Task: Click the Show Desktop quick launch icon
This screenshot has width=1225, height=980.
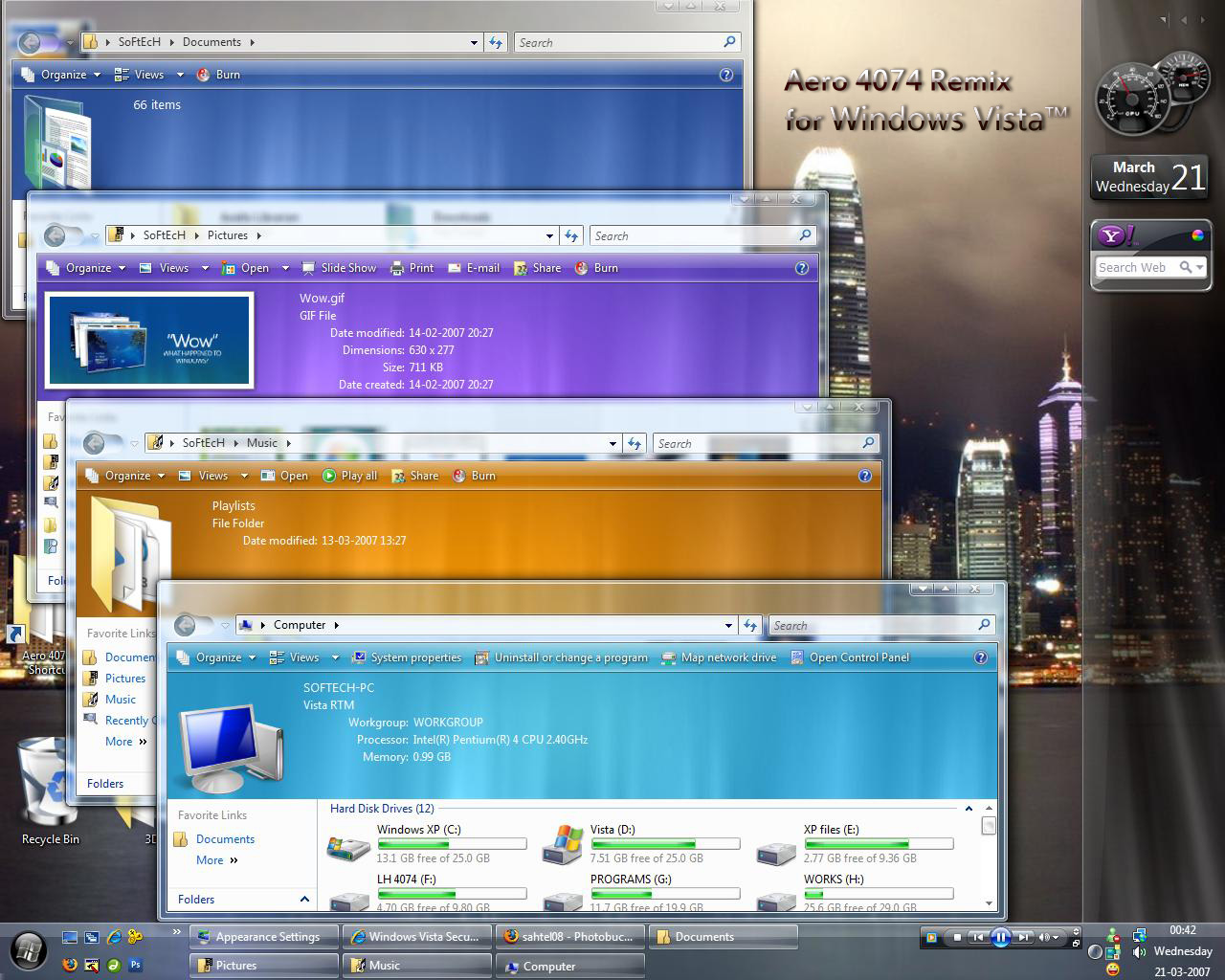Action: (x=70, y=936)
